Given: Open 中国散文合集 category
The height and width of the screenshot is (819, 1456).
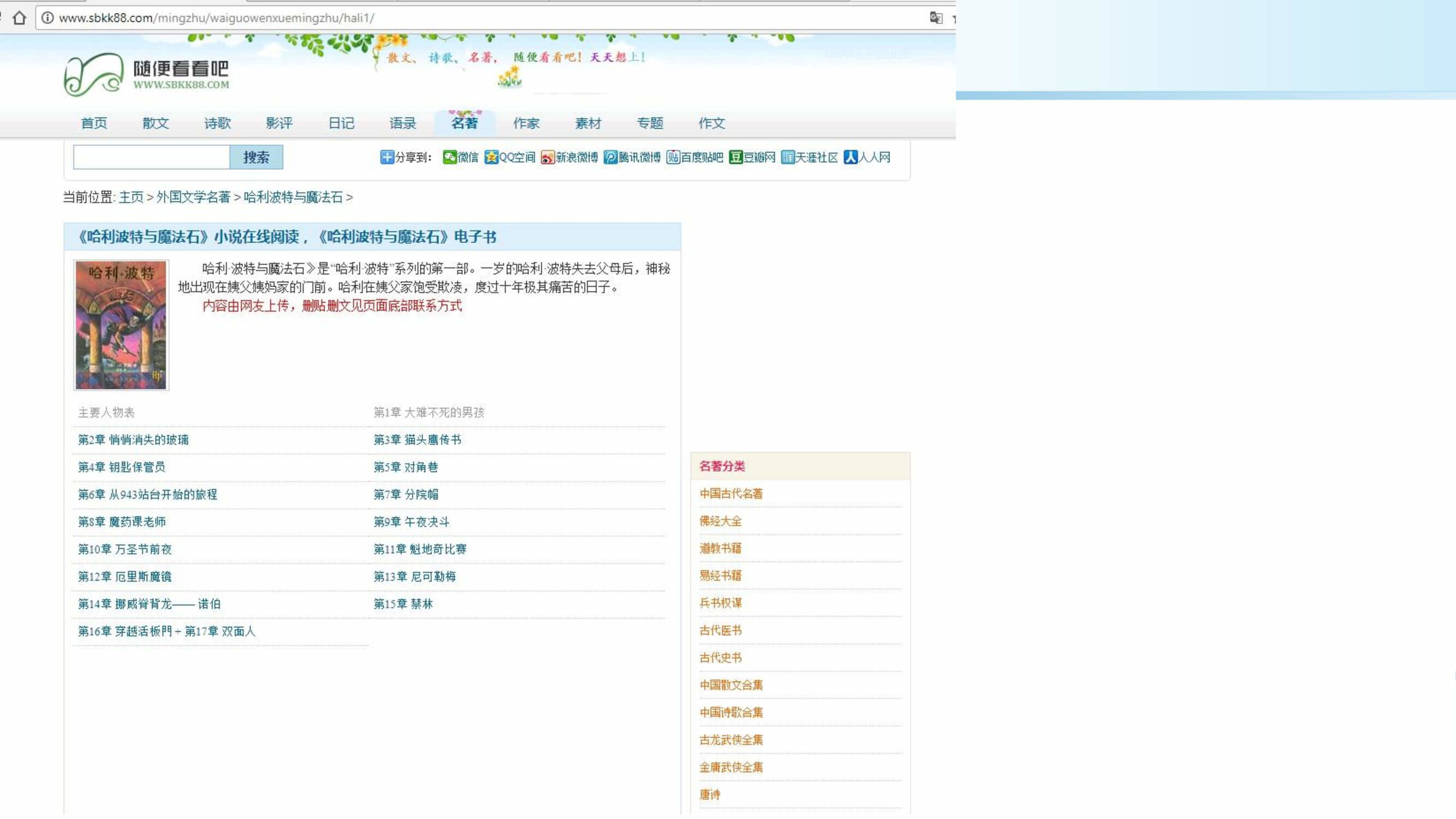Looking at the screenshot, I should [731, 685].
